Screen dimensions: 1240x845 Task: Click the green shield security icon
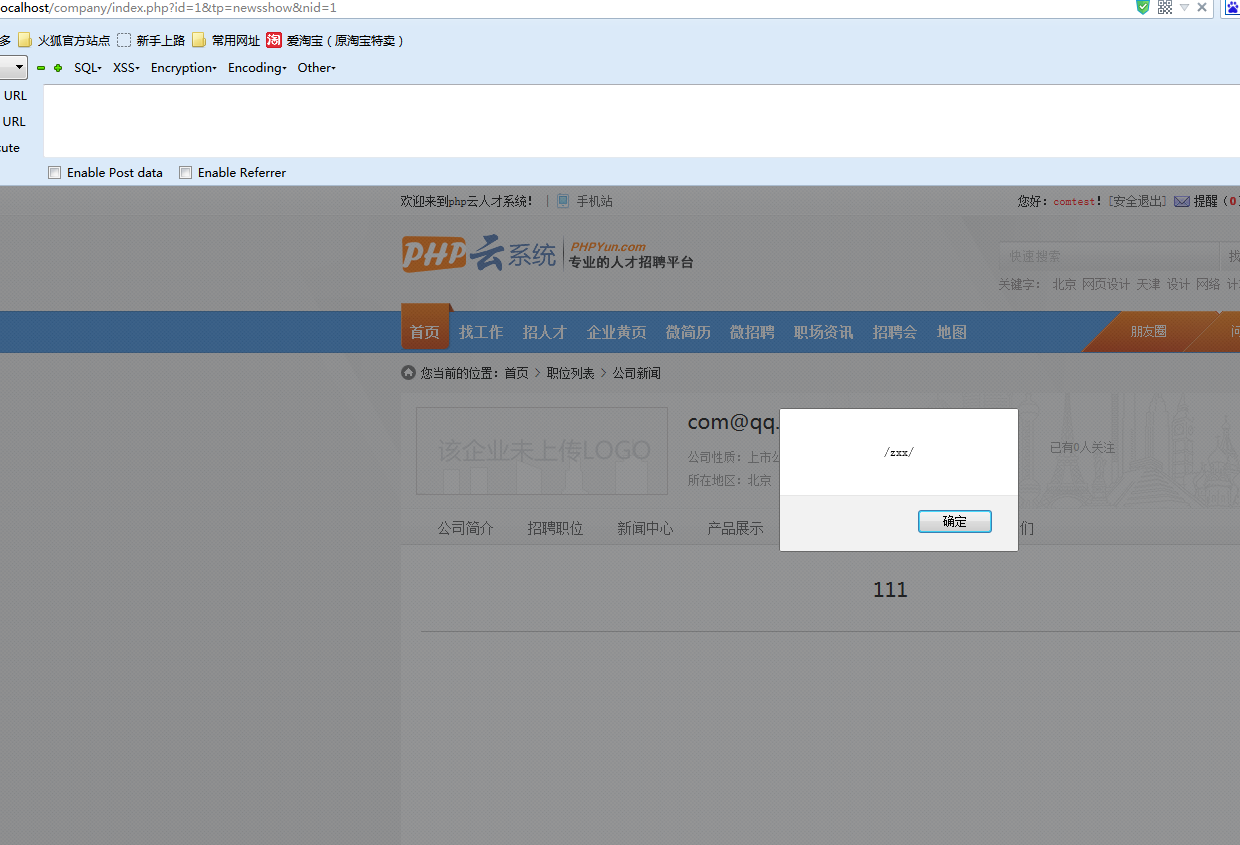point(1143,7)
